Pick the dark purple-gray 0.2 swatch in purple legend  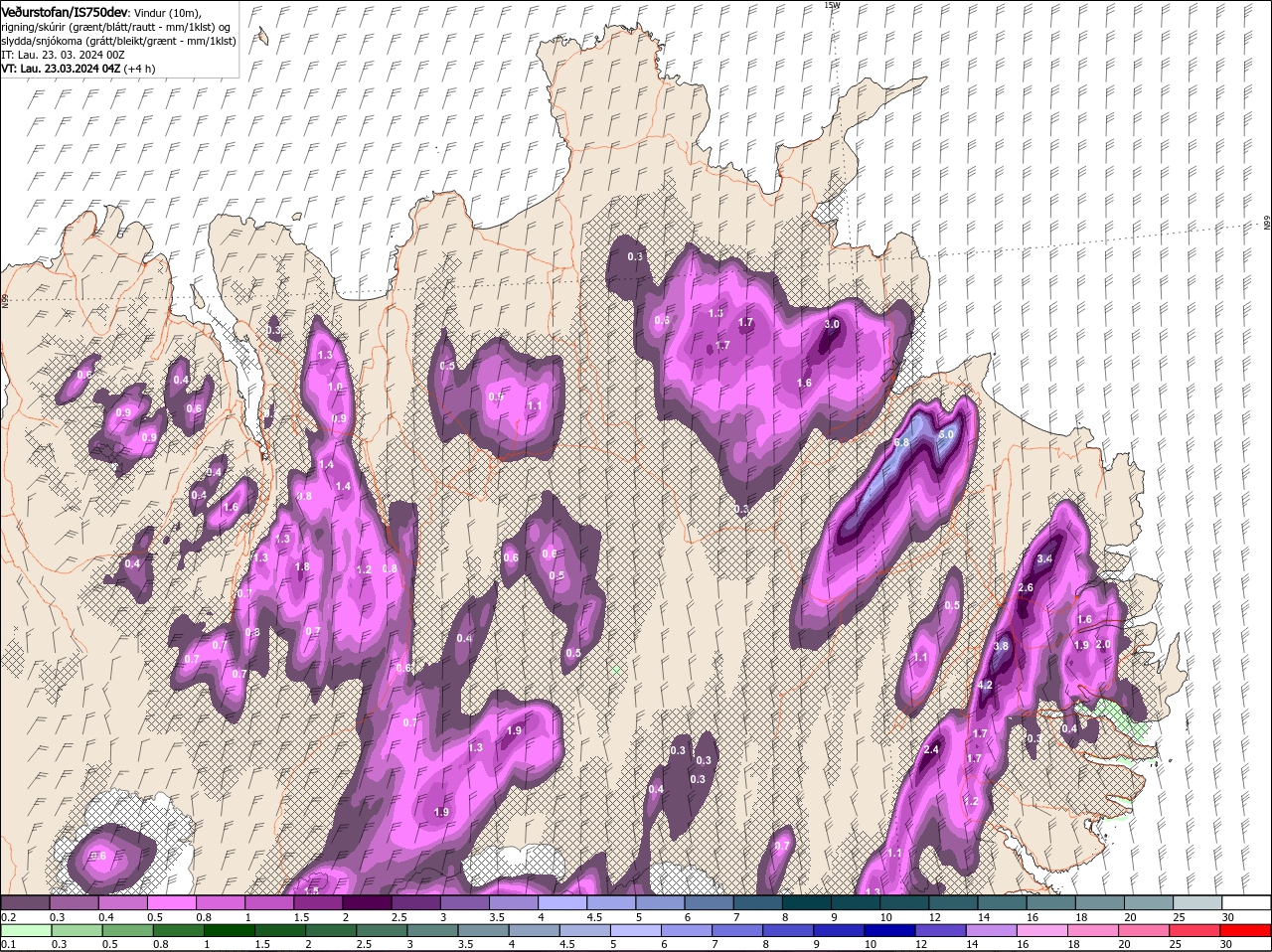coord(25,902)
